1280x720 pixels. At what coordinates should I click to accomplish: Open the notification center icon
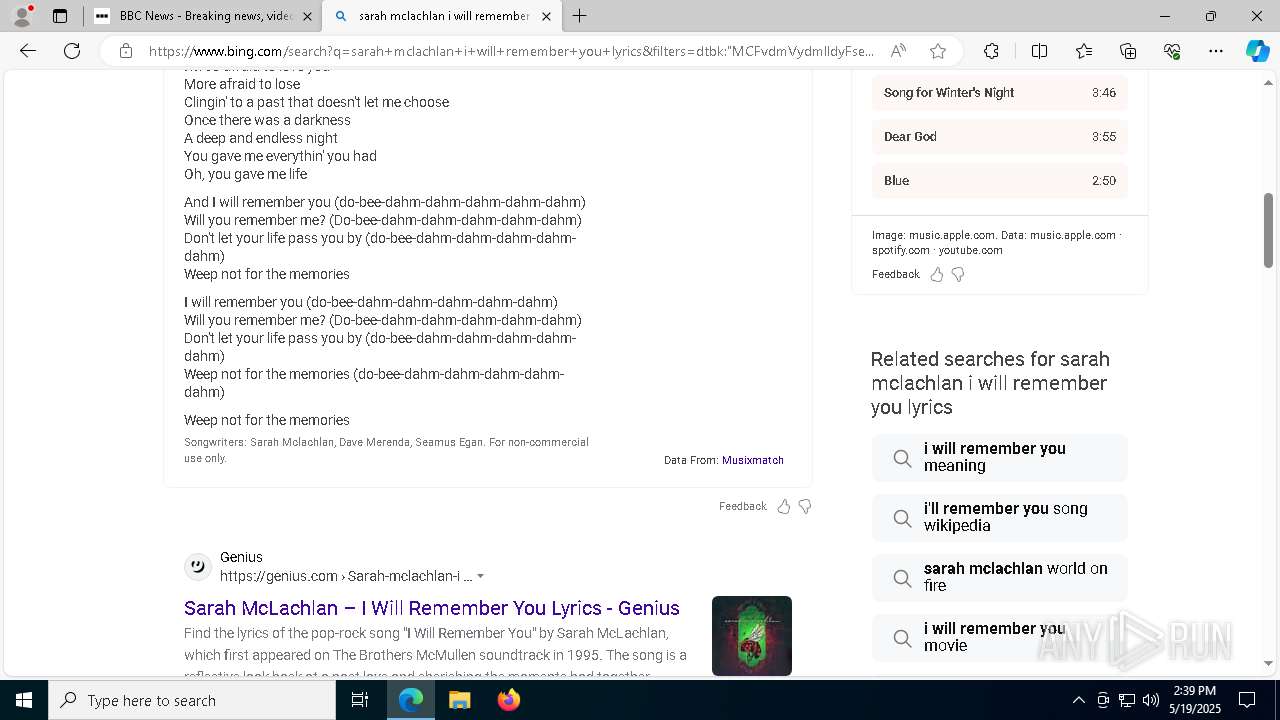(1247, 700)
